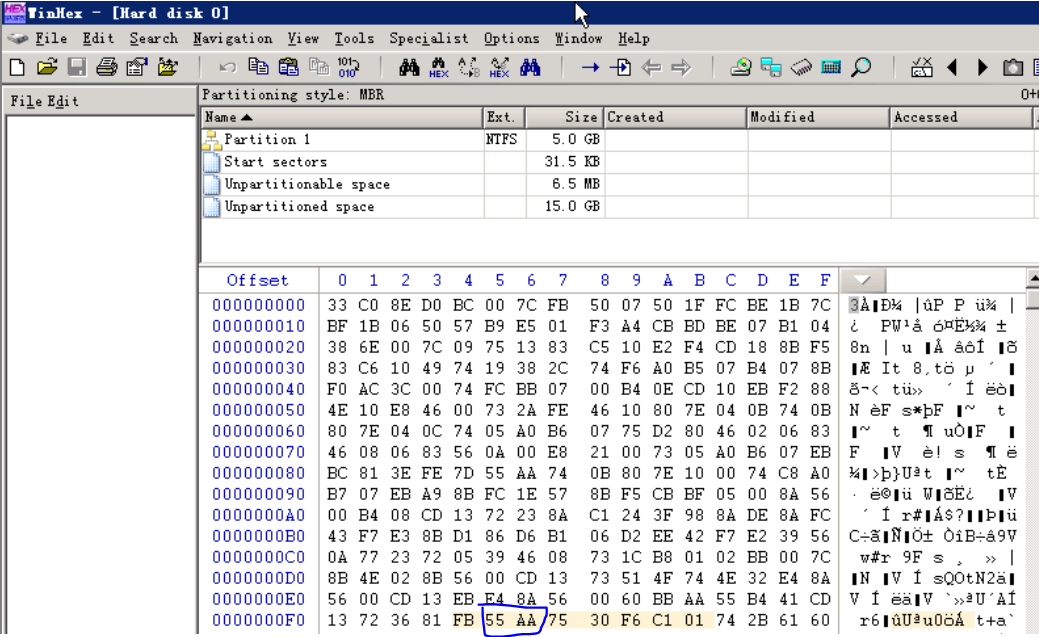
Task: Open the Properties toolbar icon
Action: pyautogui.click(x=137, y=67)
